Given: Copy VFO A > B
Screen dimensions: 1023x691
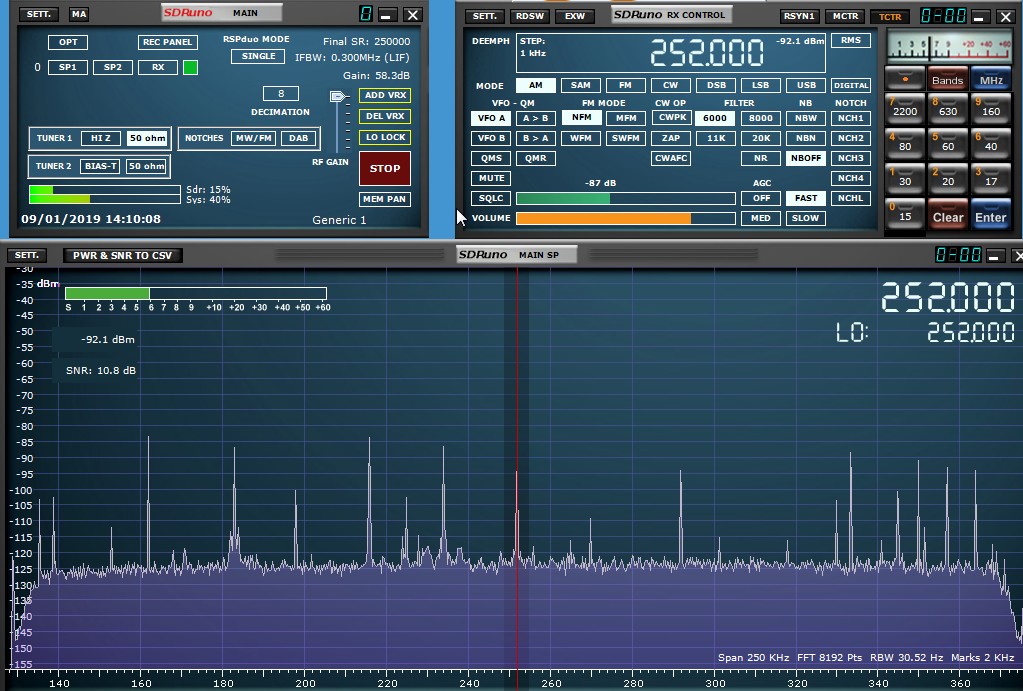Looking at the screenshot, I should (x=536, y=118).
